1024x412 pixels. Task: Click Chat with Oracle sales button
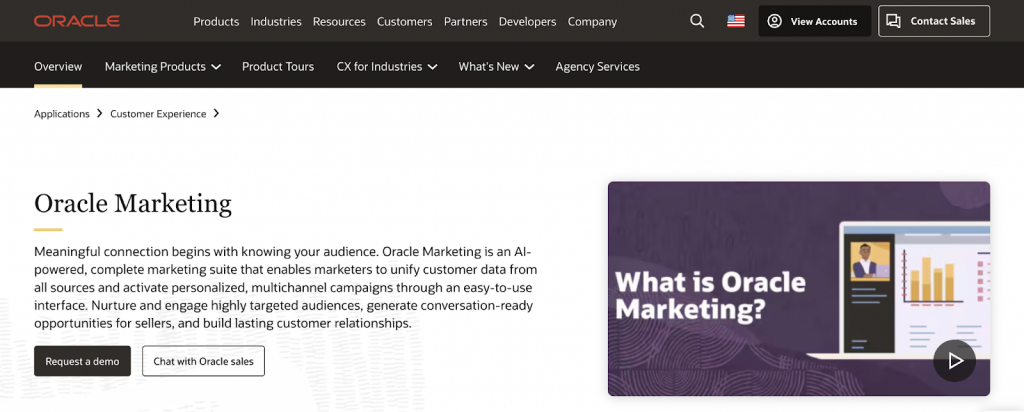click(203, 361)
